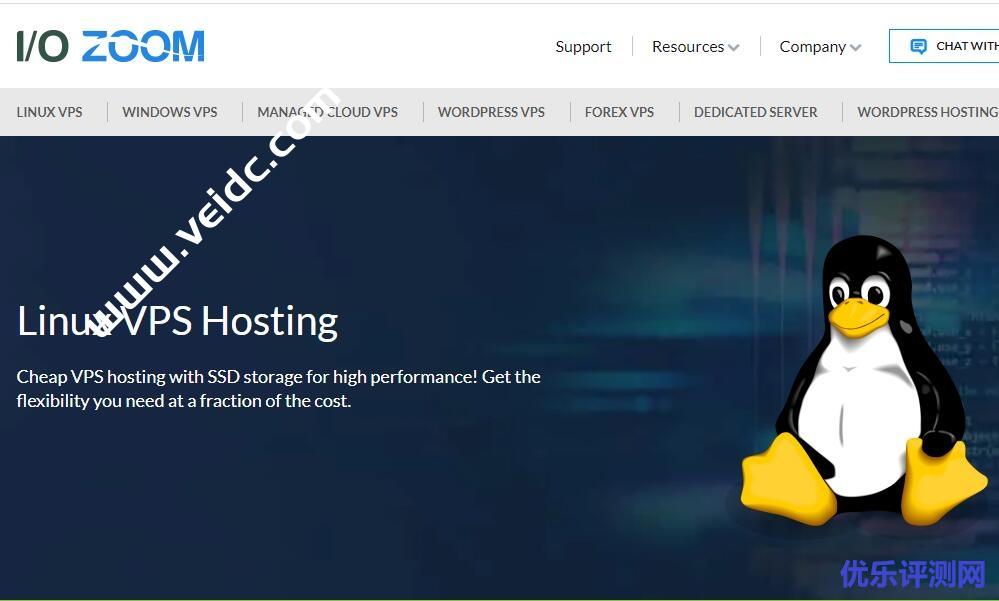The height and width of the screenshot is (601, 999).
Task: Open the LINUX VPS tab
Action: coord(50,112)
